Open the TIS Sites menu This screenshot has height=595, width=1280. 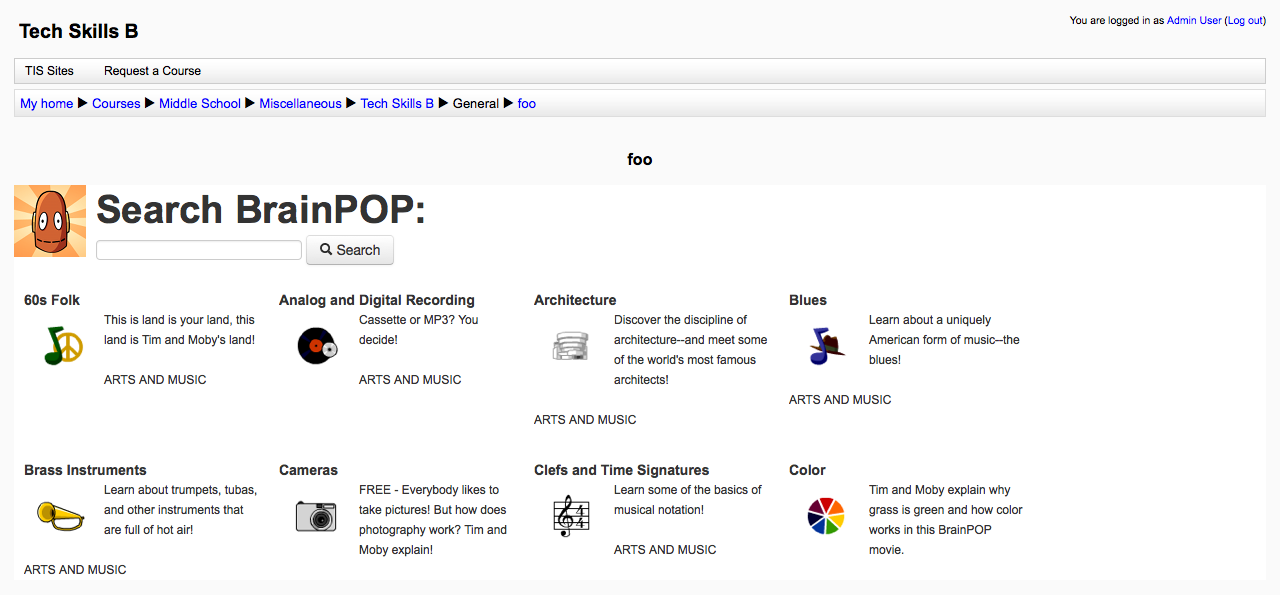49,71
